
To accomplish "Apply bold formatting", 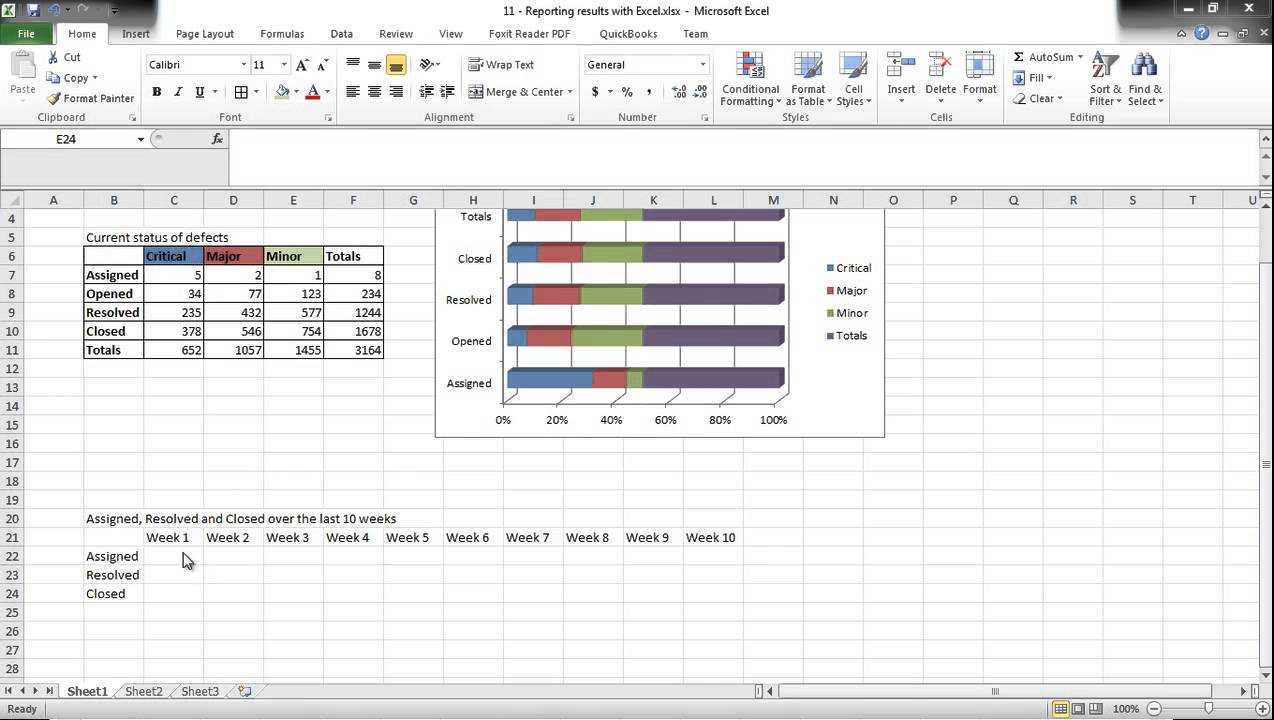I will [156, 91].
